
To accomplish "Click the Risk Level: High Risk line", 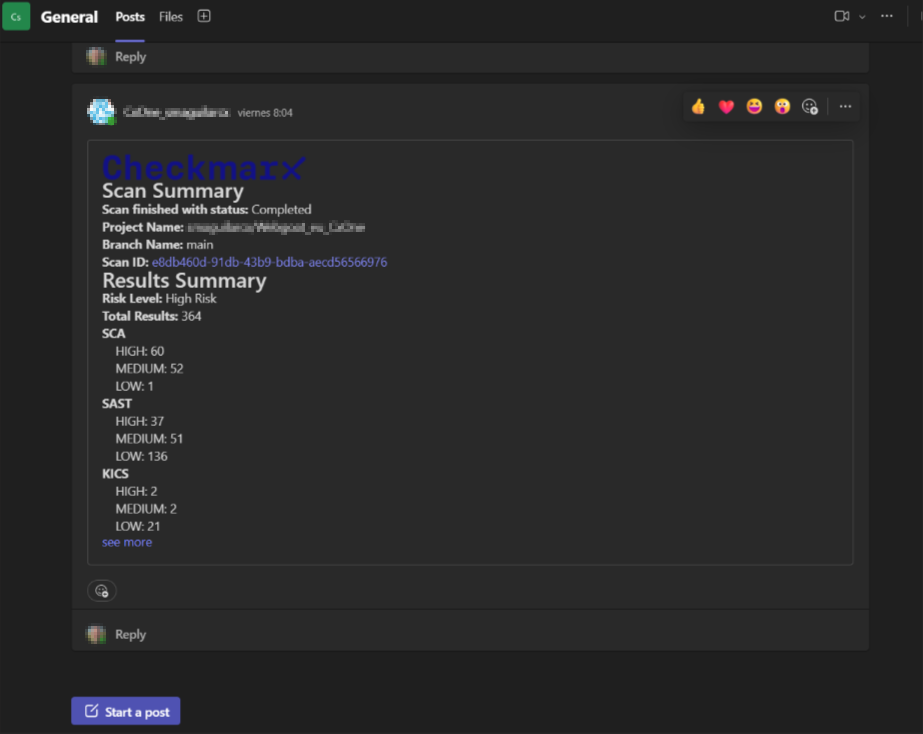I will click(x=160, y=298).
